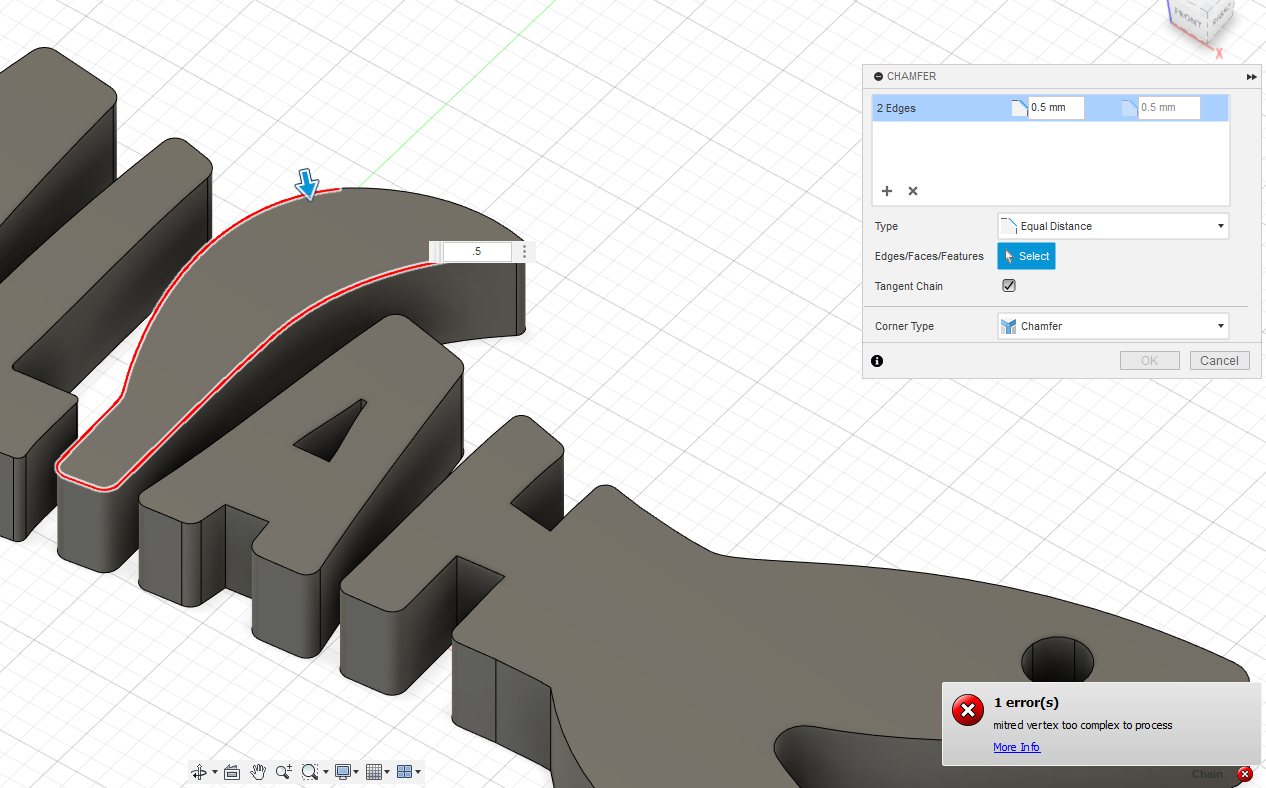Open the Viewports icon
Screen dimensions: 1266x788
click(x=404, y=771)
